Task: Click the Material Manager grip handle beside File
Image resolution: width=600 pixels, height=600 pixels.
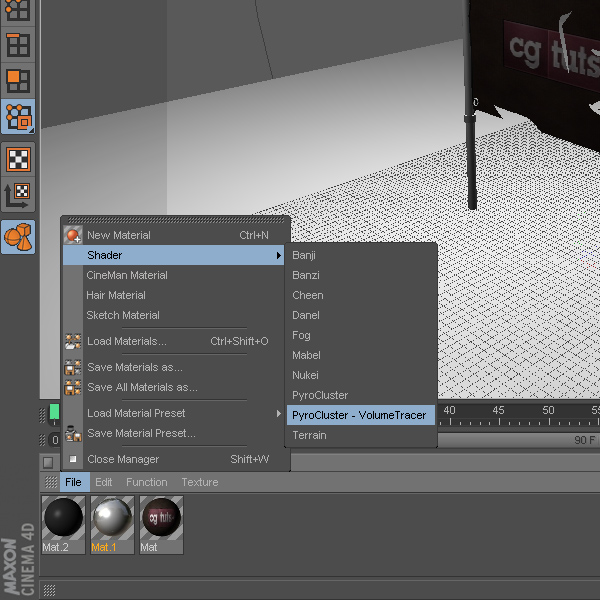Action: tap(51, 482)
